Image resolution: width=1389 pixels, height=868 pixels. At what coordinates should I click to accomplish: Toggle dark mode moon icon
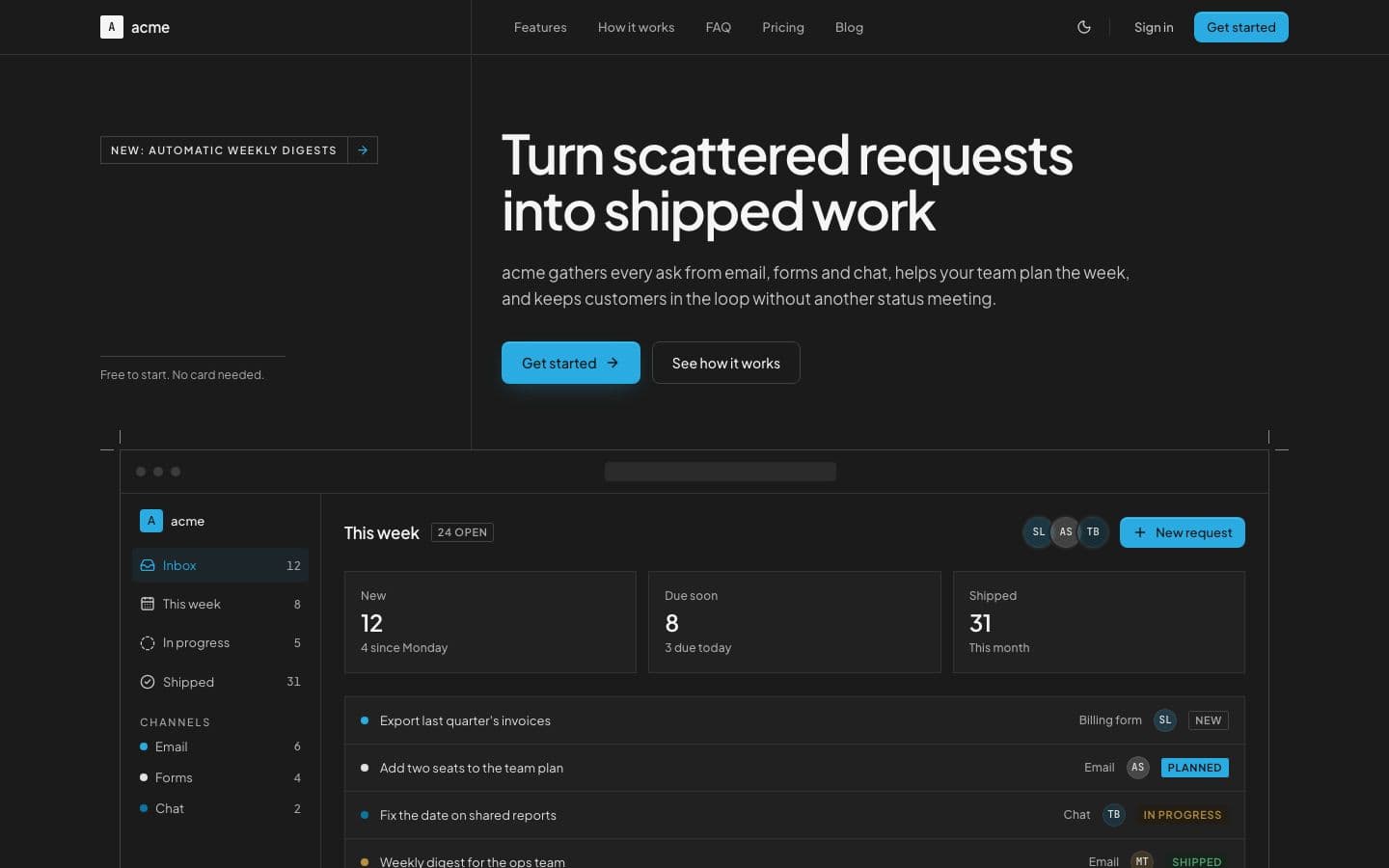[x=1084, y=27]
